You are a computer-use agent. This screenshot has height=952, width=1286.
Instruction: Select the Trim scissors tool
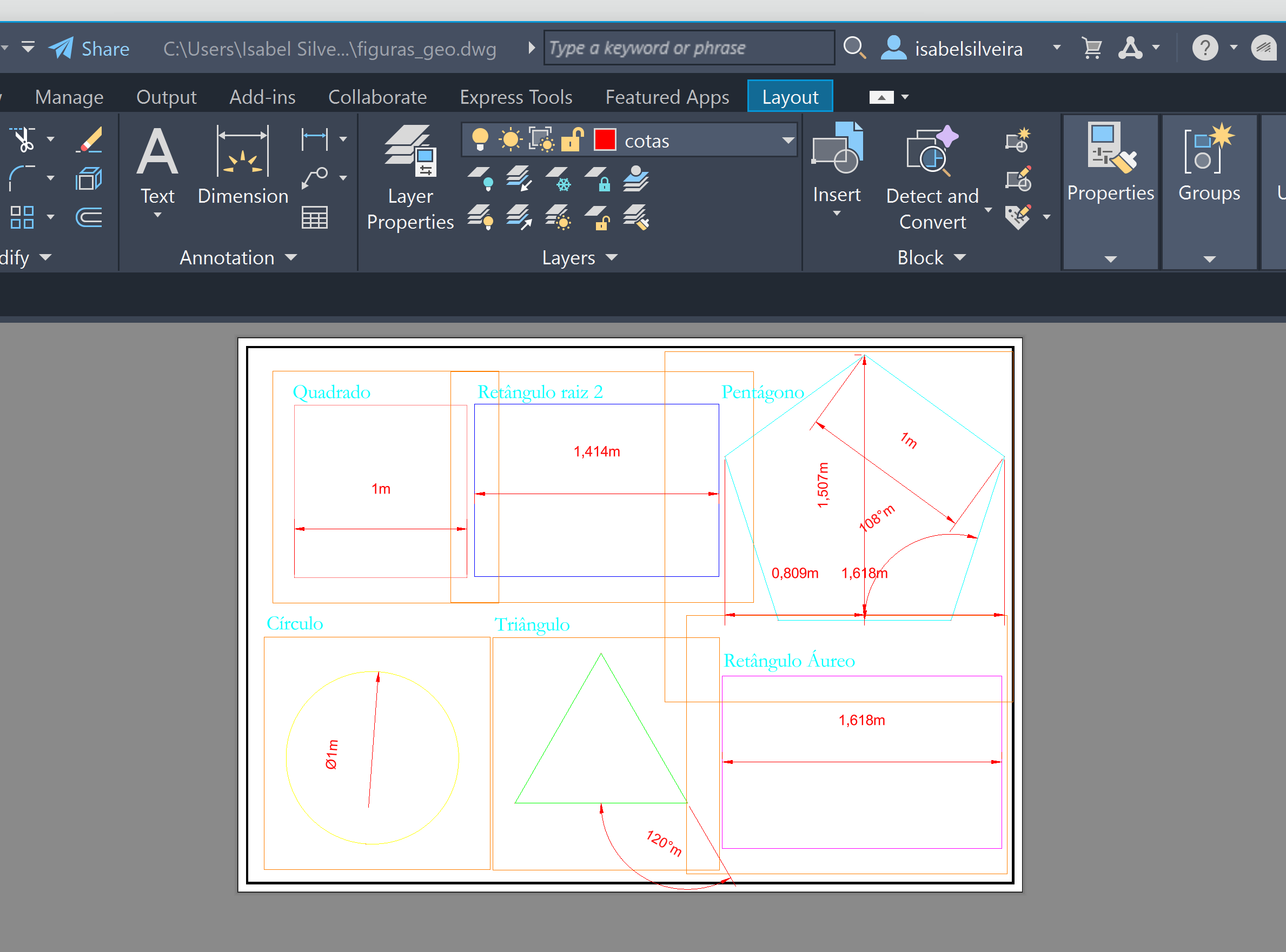tap(24, 139)
